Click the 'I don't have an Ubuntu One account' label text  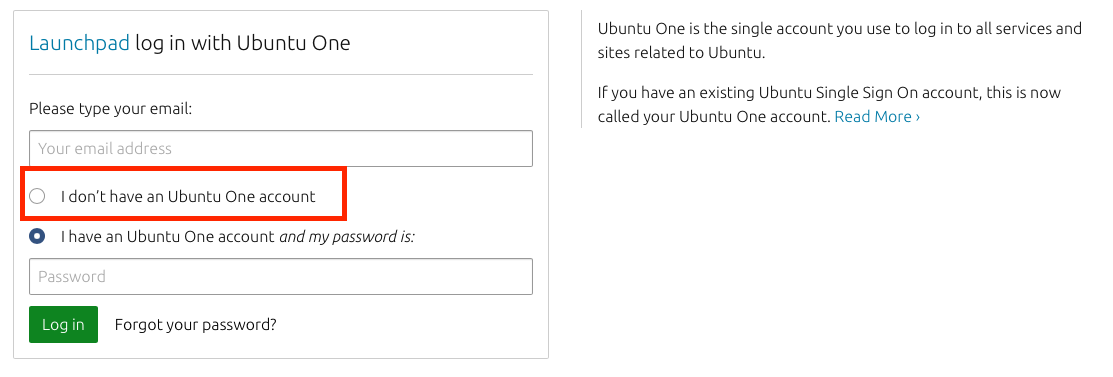[x=188, y=197]
